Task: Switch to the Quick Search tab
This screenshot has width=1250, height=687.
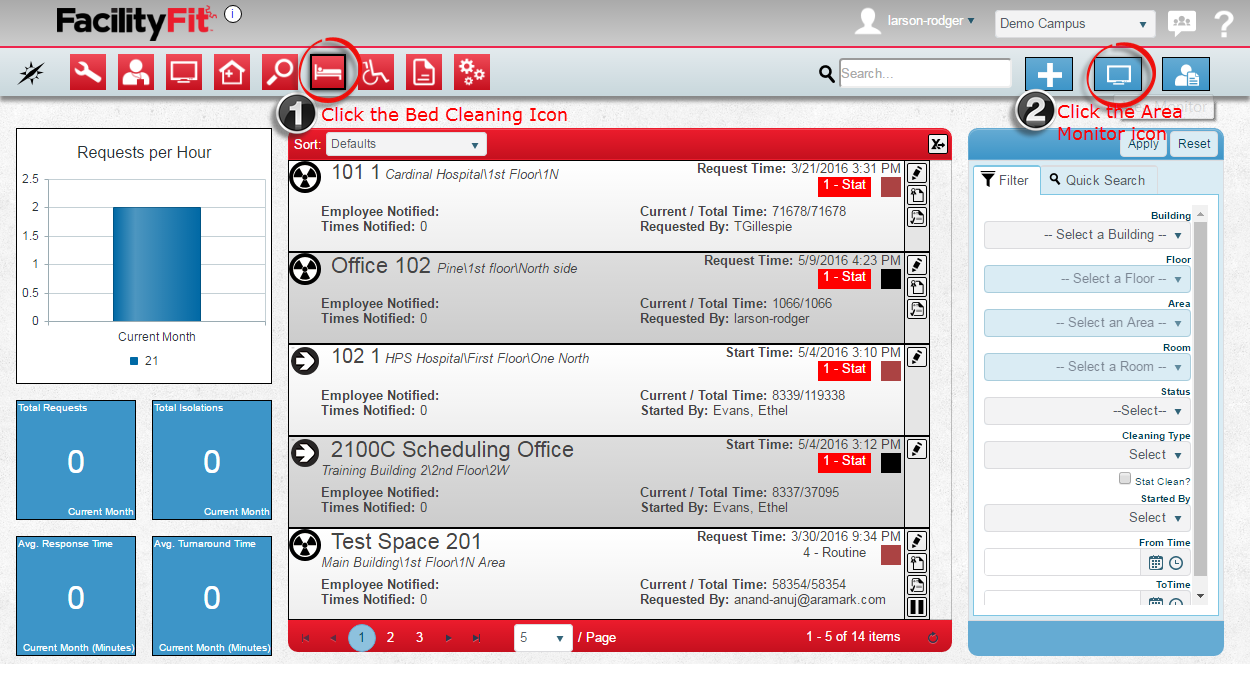Action: click(1098, 180)
